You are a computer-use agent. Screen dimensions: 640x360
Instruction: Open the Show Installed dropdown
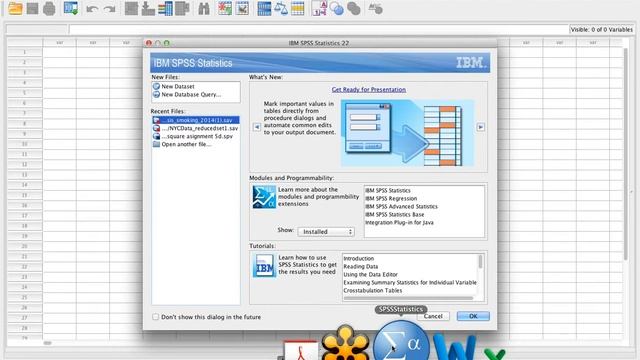coord(326,231)
